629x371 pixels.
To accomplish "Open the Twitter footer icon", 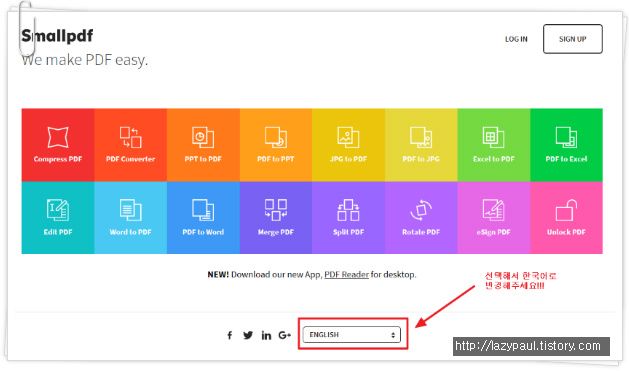I will [x=248, y=335].
